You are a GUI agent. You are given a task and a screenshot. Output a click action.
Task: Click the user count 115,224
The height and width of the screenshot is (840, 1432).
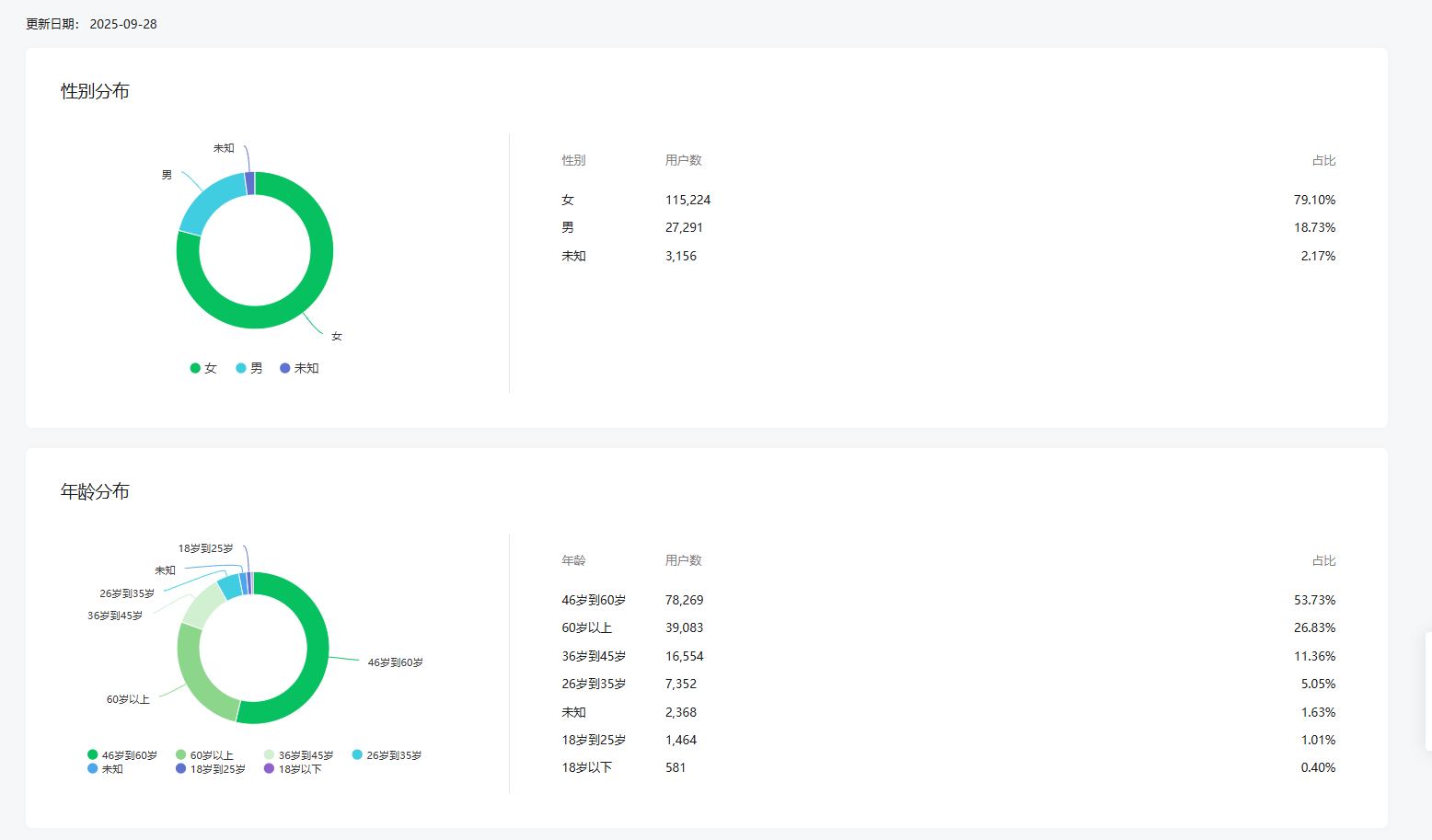688,200
